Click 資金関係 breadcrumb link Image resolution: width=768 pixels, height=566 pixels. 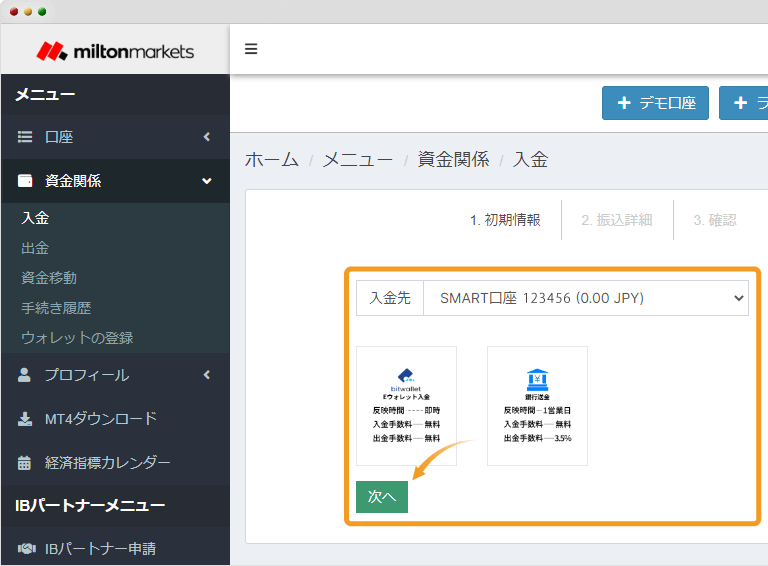tap(454, 160)
